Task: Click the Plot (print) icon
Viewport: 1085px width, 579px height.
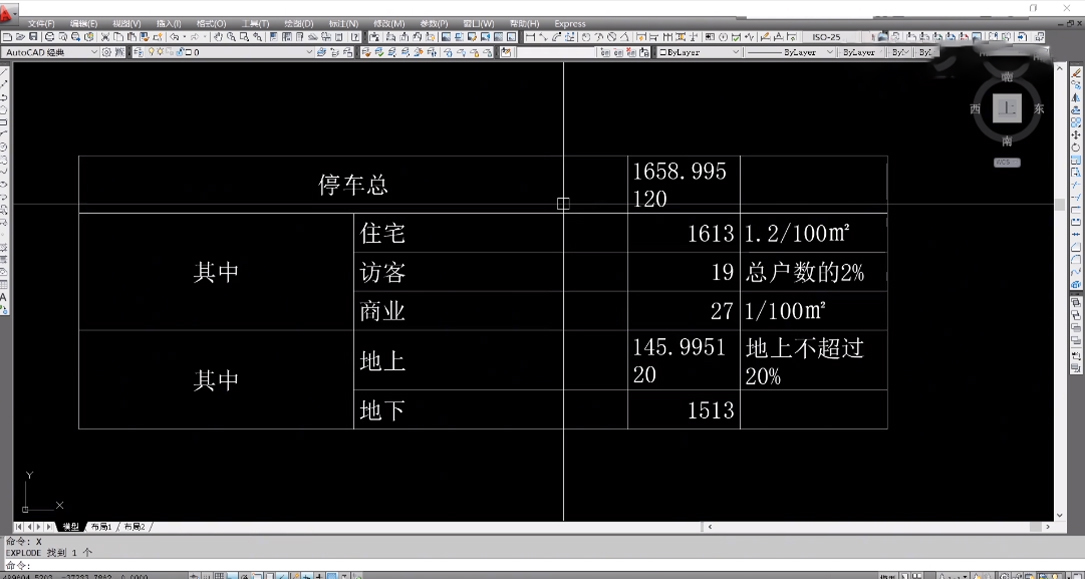Action: click(x=49, y=37)
